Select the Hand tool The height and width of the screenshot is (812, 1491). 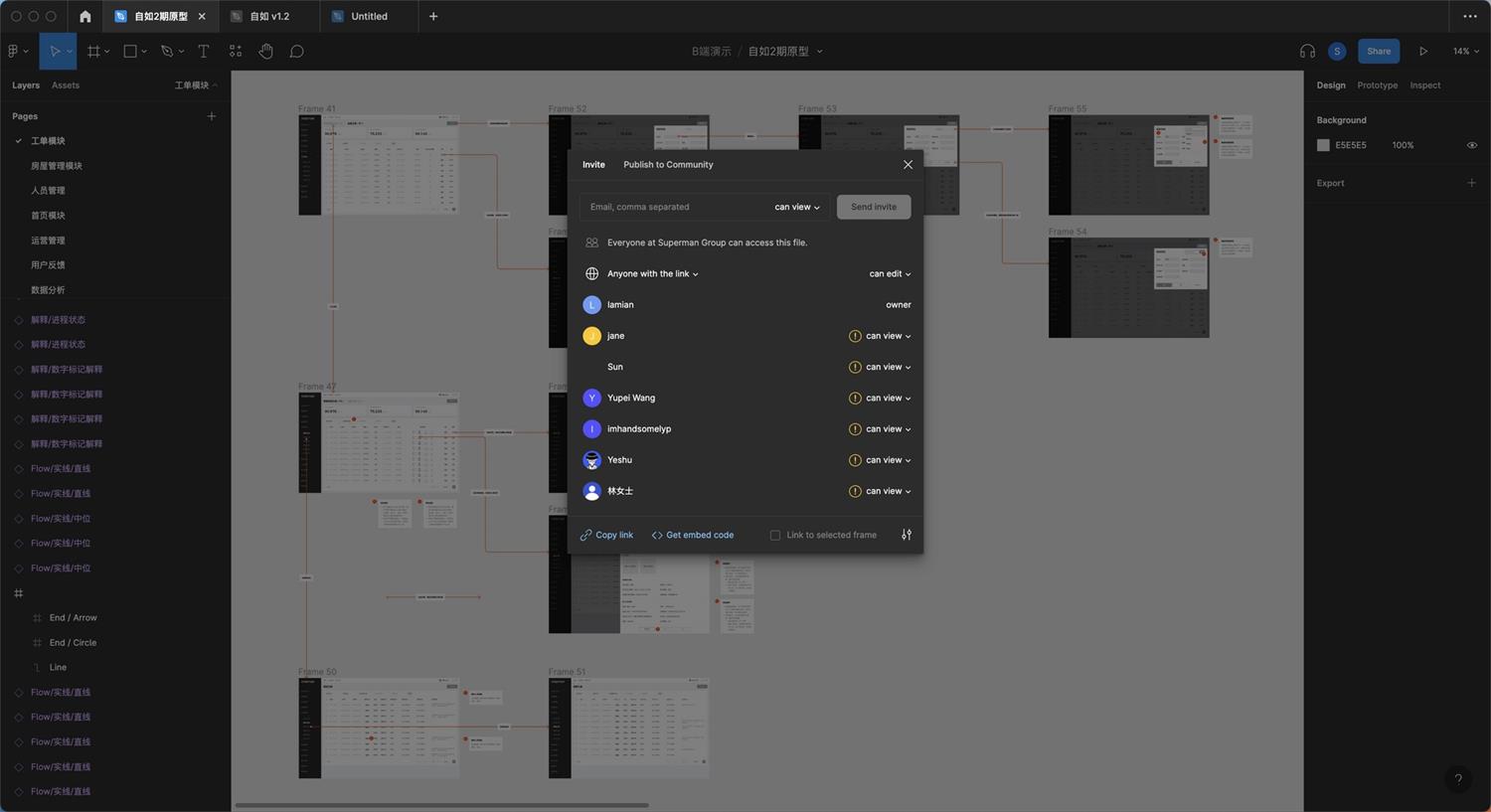(265, 51)
